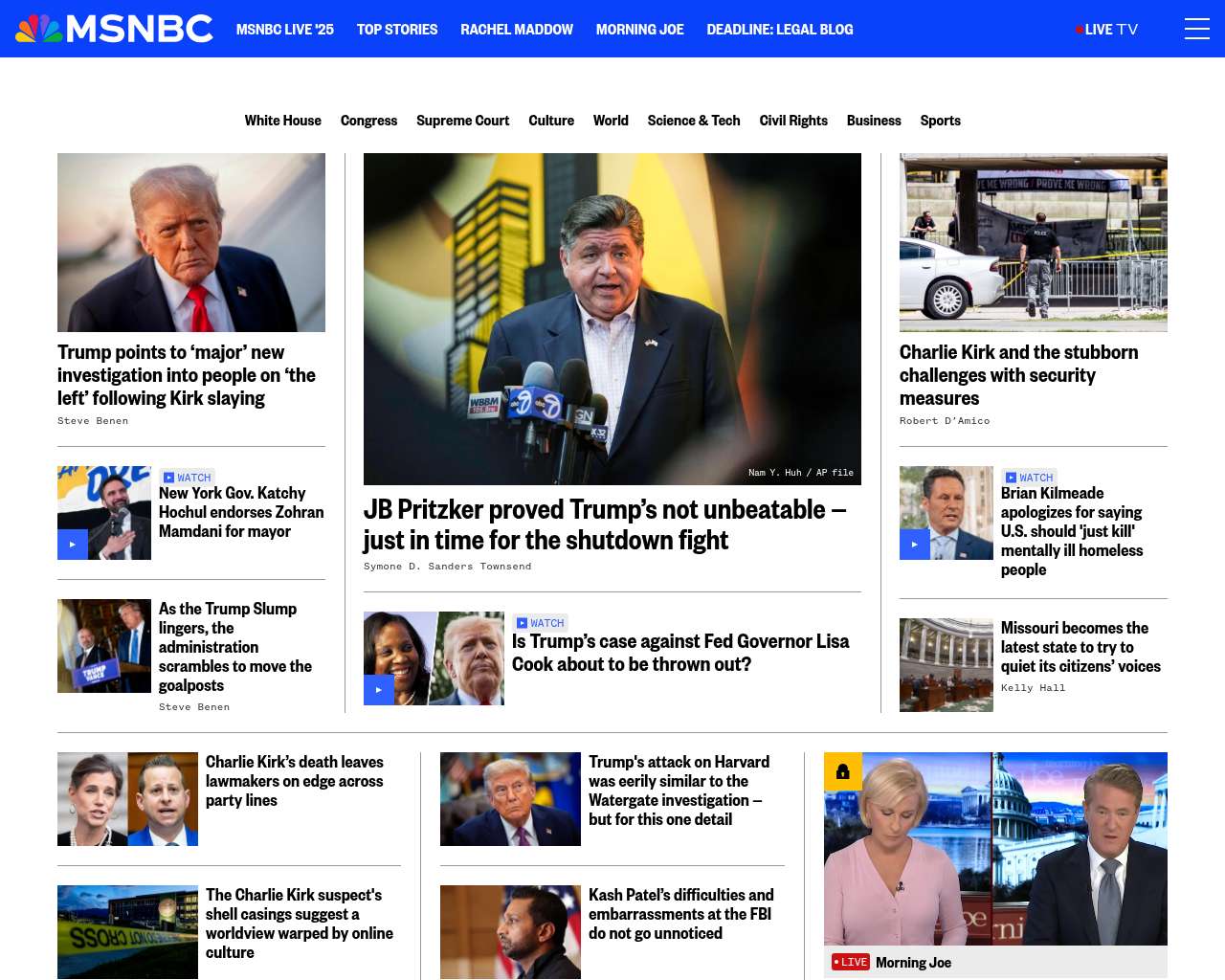Click WATCH badge above Hochul headline
Viewport: 1225px width, 980px height.
[187, 478]
